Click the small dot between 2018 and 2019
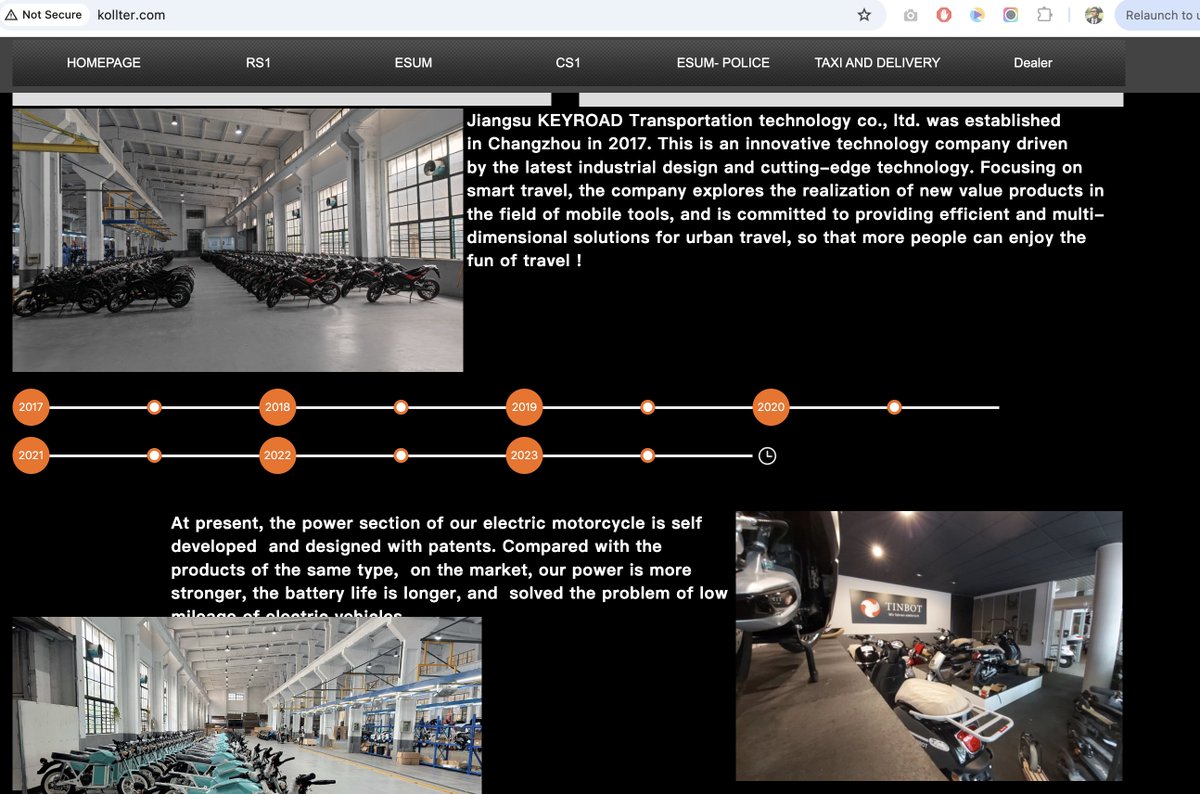Viewport: 1200px width, 794px height. pos(401,407)
